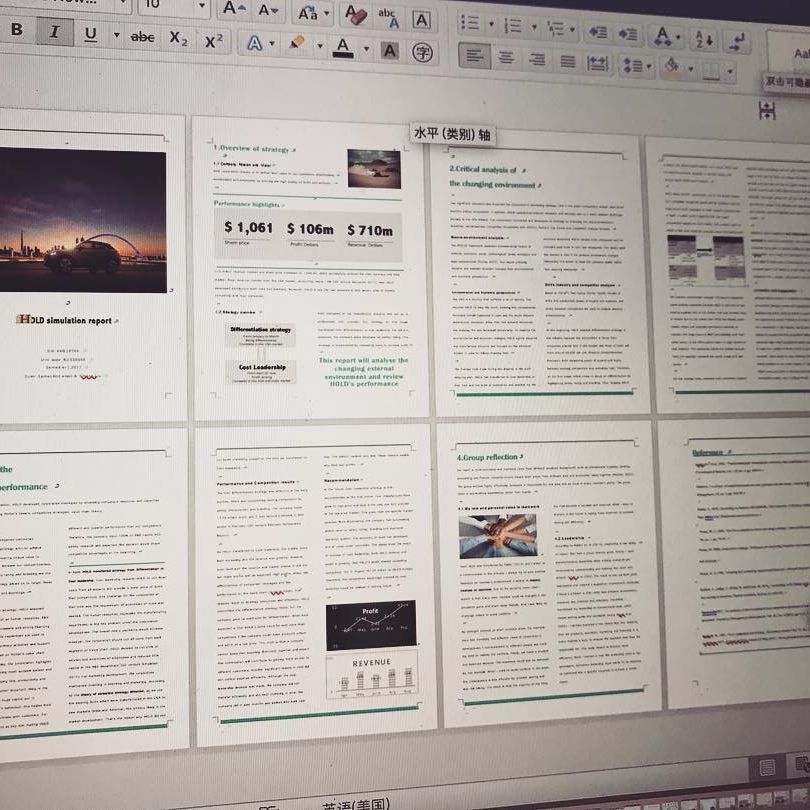810x810 pixels.
Task: Click Decrease Indent icon
Action: click(x=598, y=32)
